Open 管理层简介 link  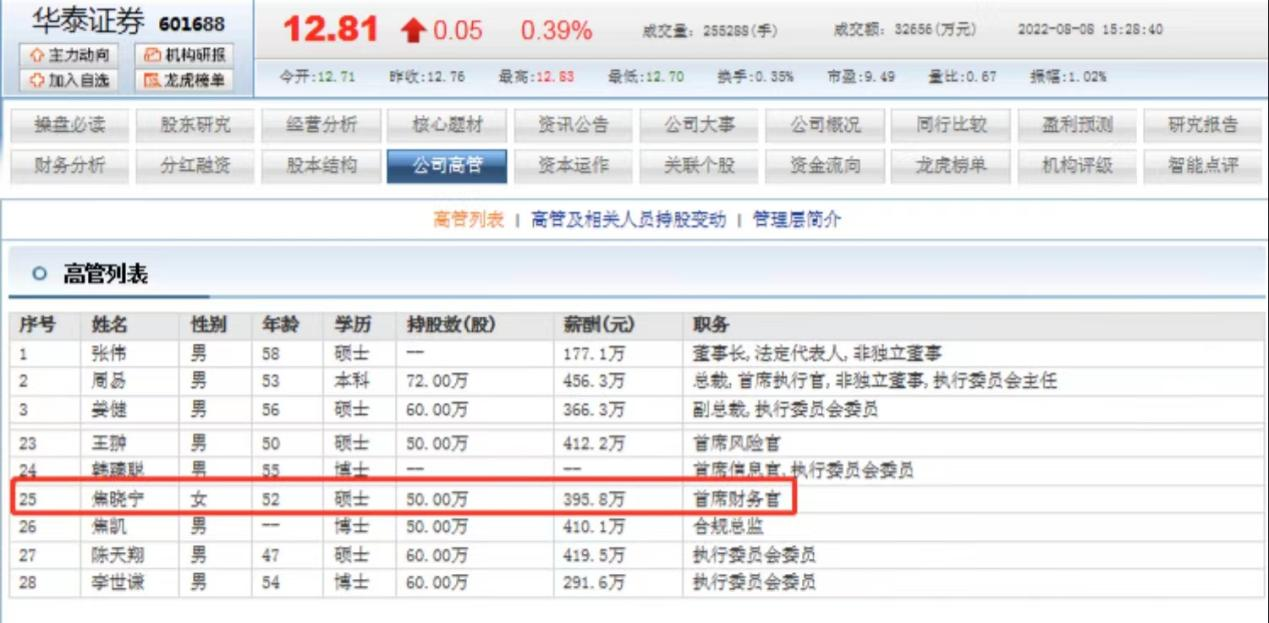tap(797, 220)
